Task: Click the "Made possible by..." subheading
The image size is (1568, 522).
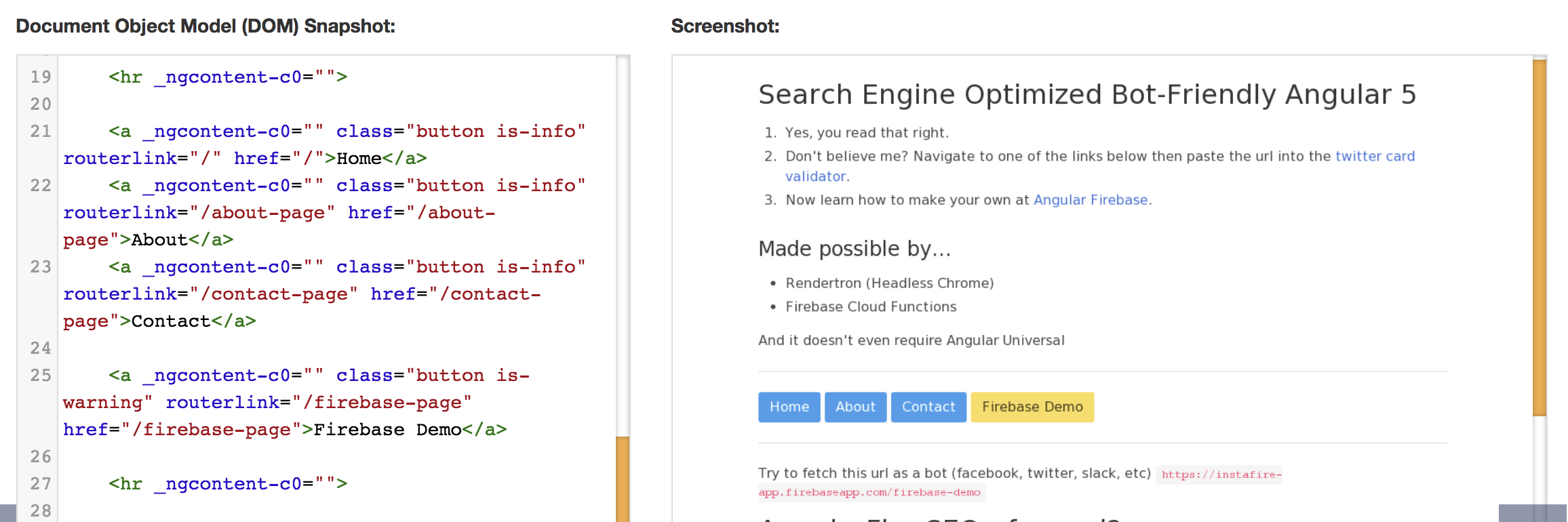Action: [x=855, y=249]
